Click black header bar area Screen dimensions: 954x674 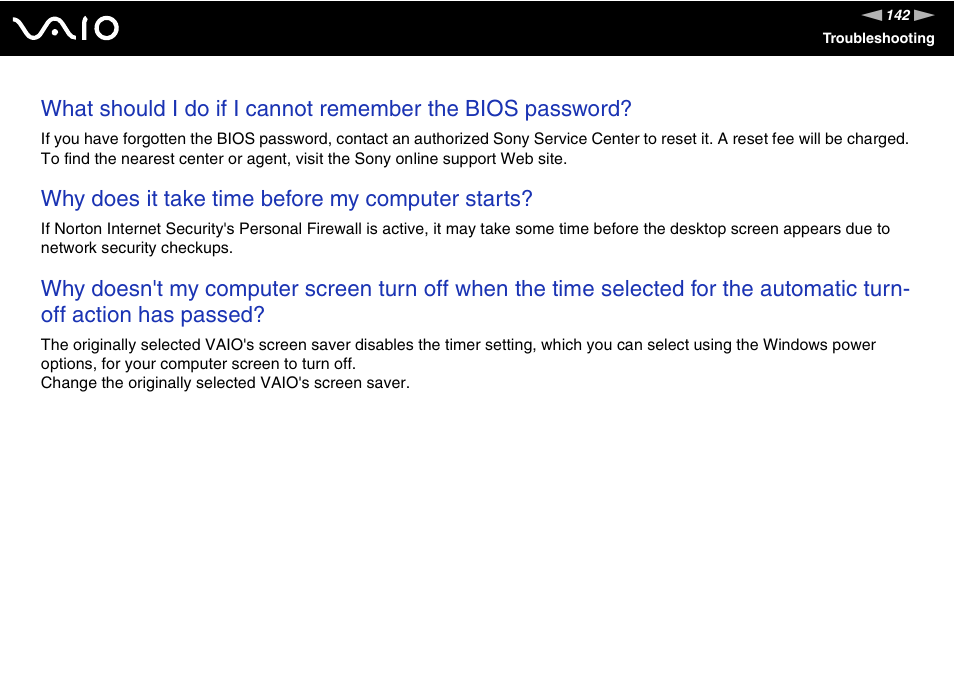click(477, 28)
